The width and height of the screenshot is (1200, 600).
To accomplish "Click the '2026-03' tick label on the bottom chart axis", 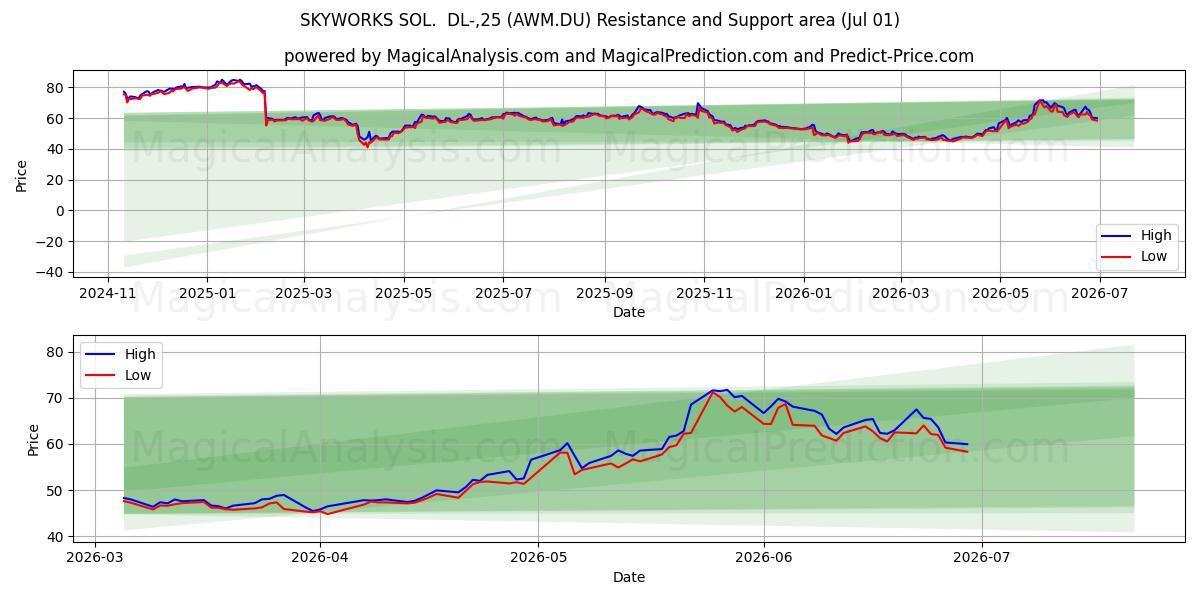I will pyautogui.click(x=94, y=559).
